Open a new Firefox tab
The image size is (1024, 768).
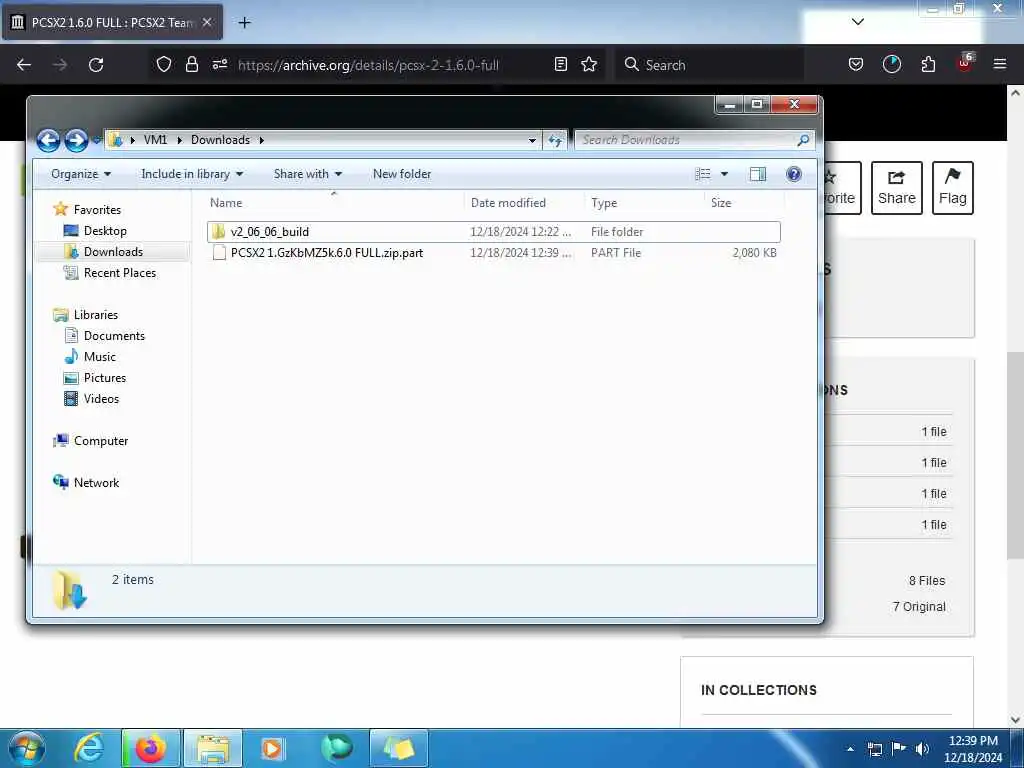point(244,23)
